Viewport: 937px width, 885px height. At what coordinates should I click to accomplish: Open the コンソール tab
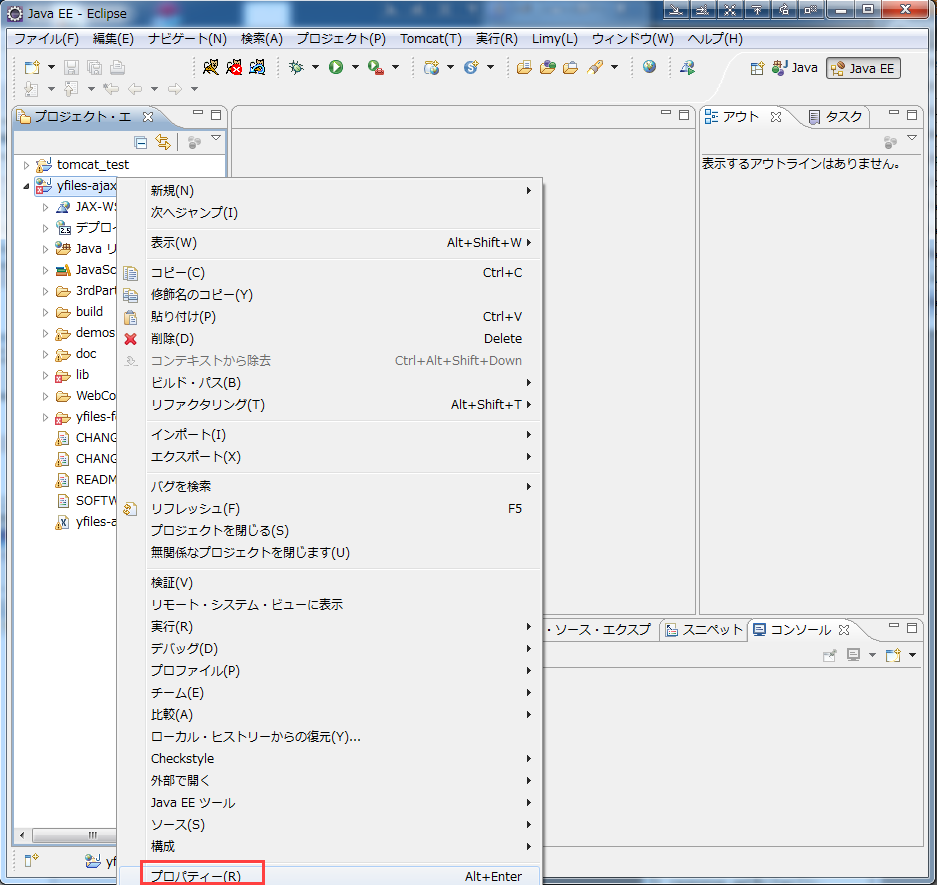(x=798, y=630)
